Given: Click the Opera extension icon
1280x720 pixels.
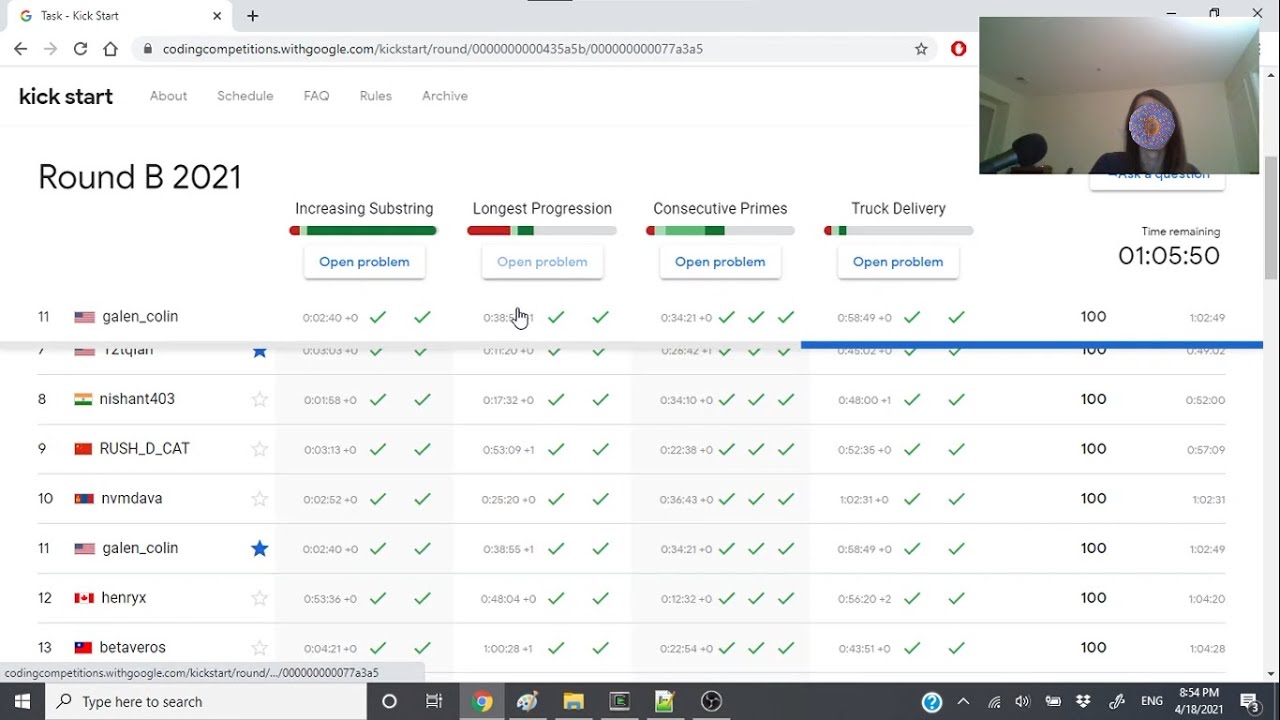Looking at the screenshot, I should pyautogui.click(x=958, y=48).
